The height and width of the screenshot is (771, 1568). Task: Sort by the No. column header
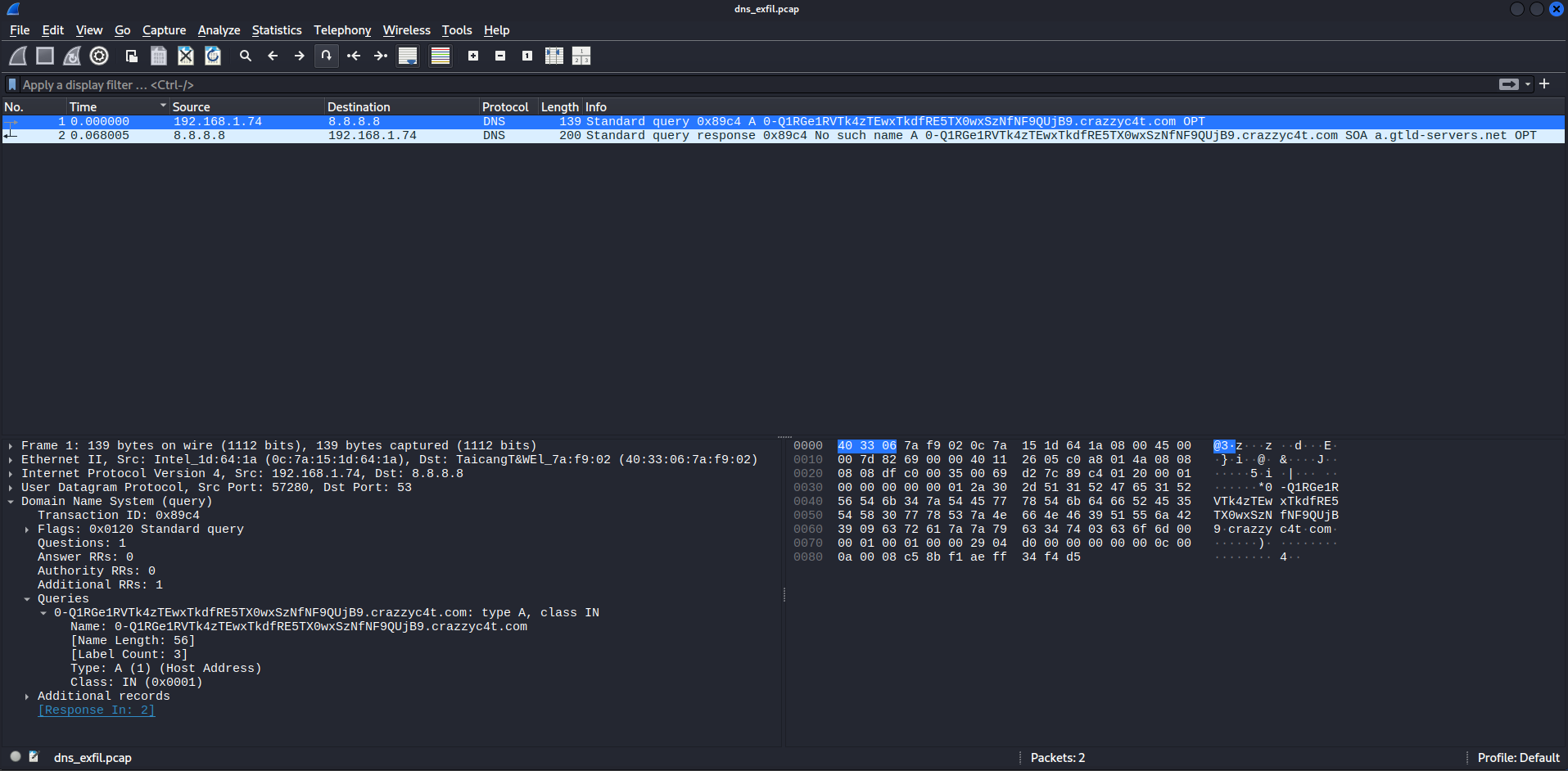click(x=34, y=107)
